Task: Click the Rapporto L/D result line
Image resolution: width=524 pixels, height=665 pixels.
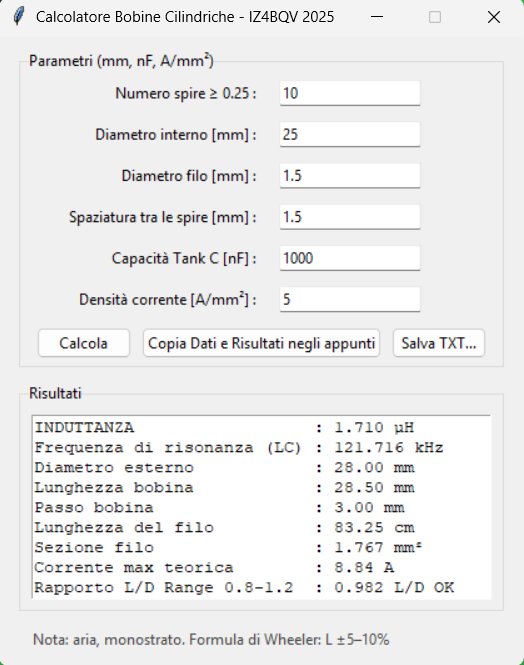Action: click(x=244, y=587)
